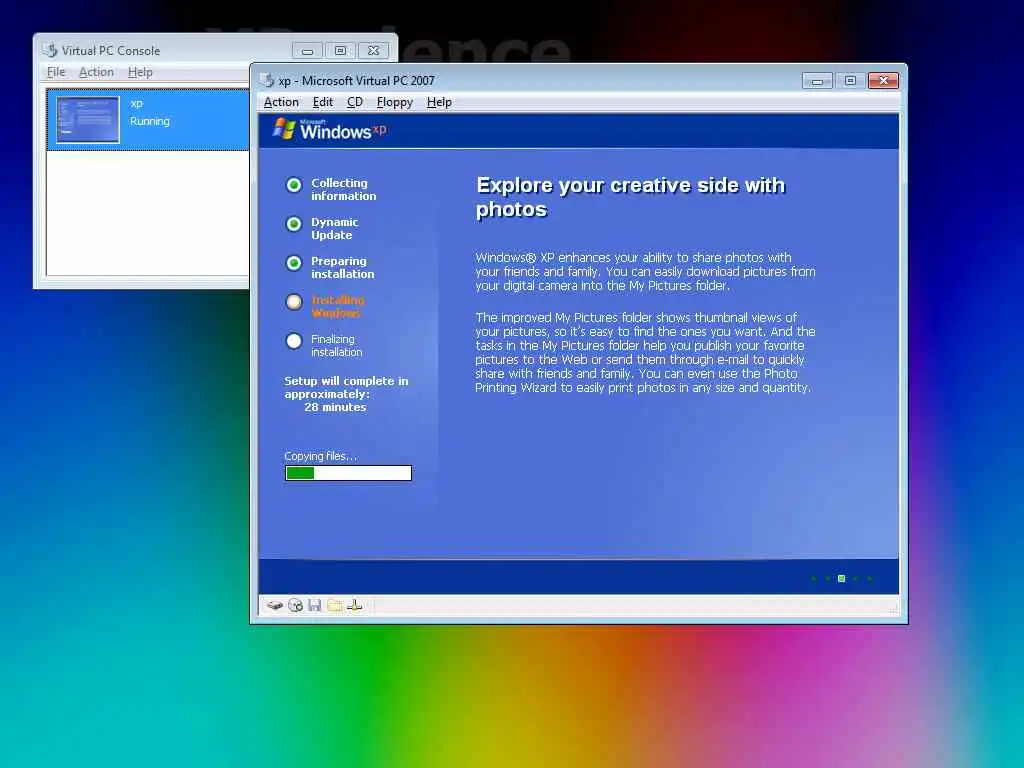The width and height of the screenshot is (1024, 768).
Task: Click the 'Running' status text in Console
Action: [x=150, y=121]
